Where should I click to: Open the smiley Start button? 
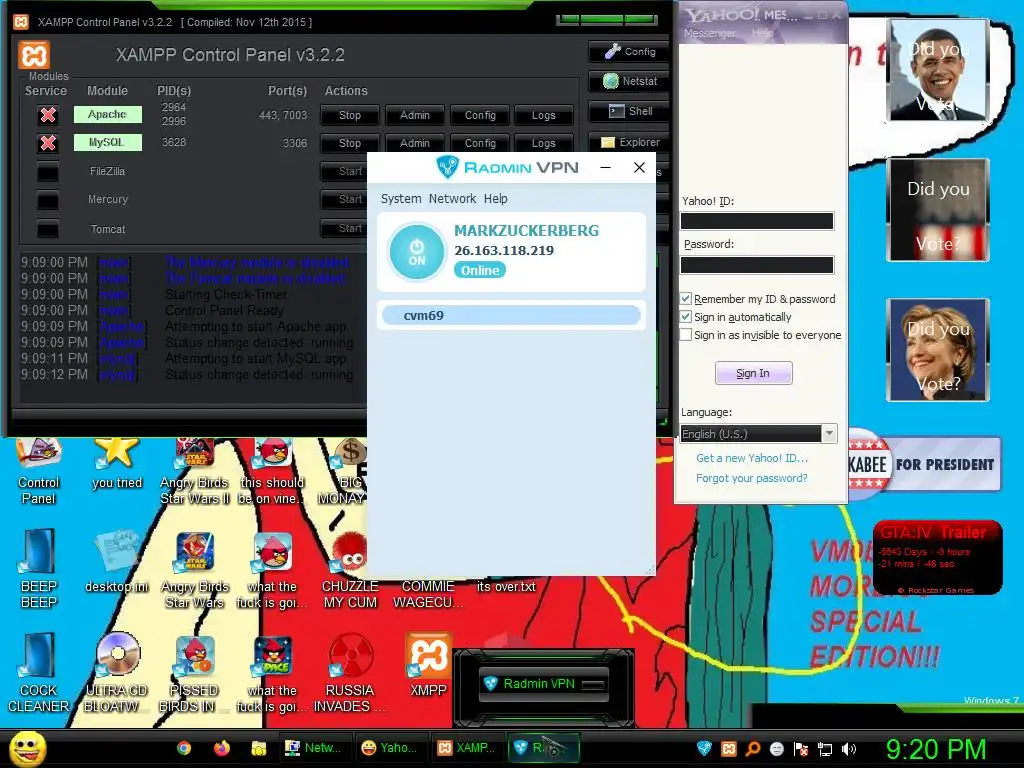(27, 748)
